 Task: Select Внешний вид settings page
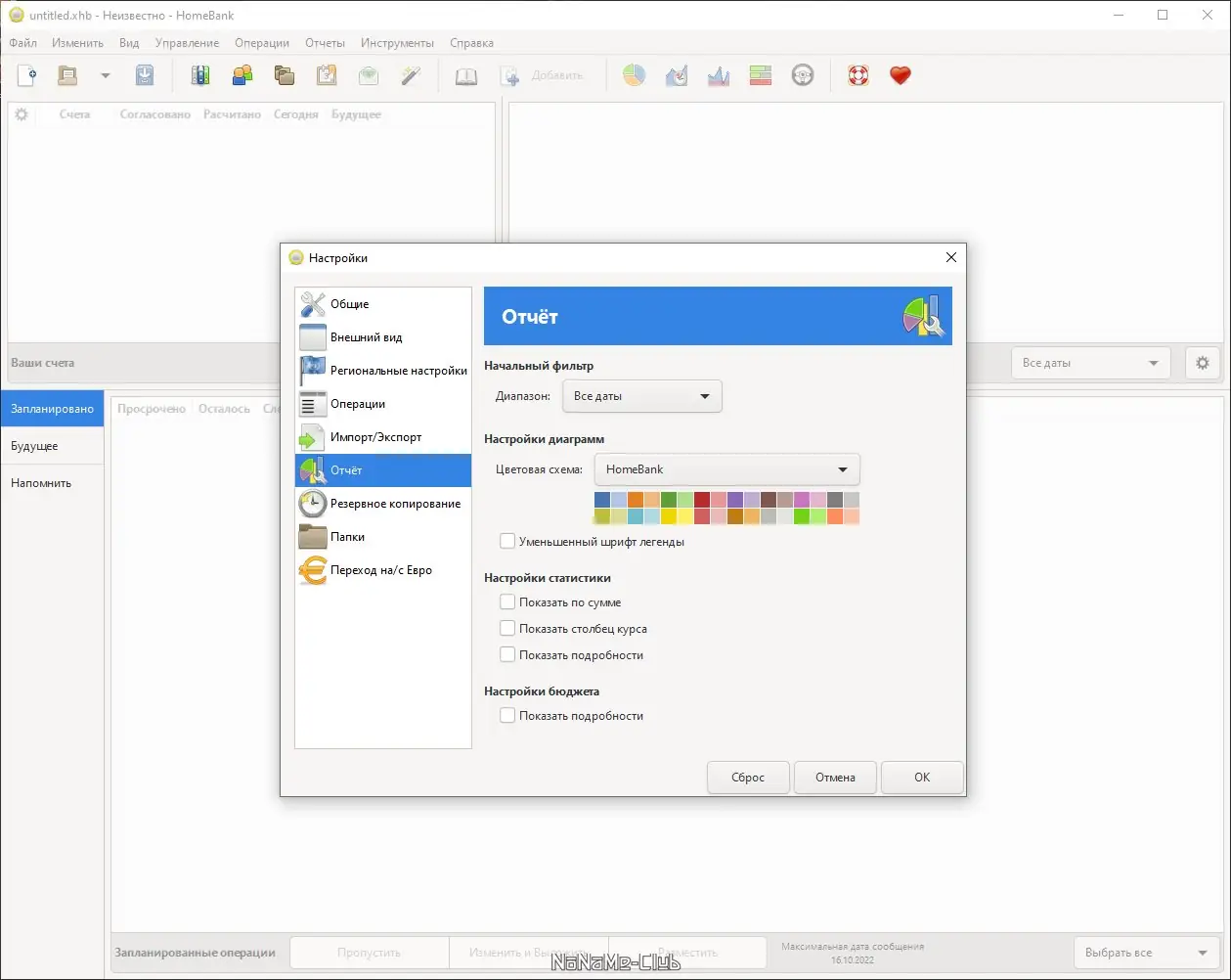click(x=383, y=337)
